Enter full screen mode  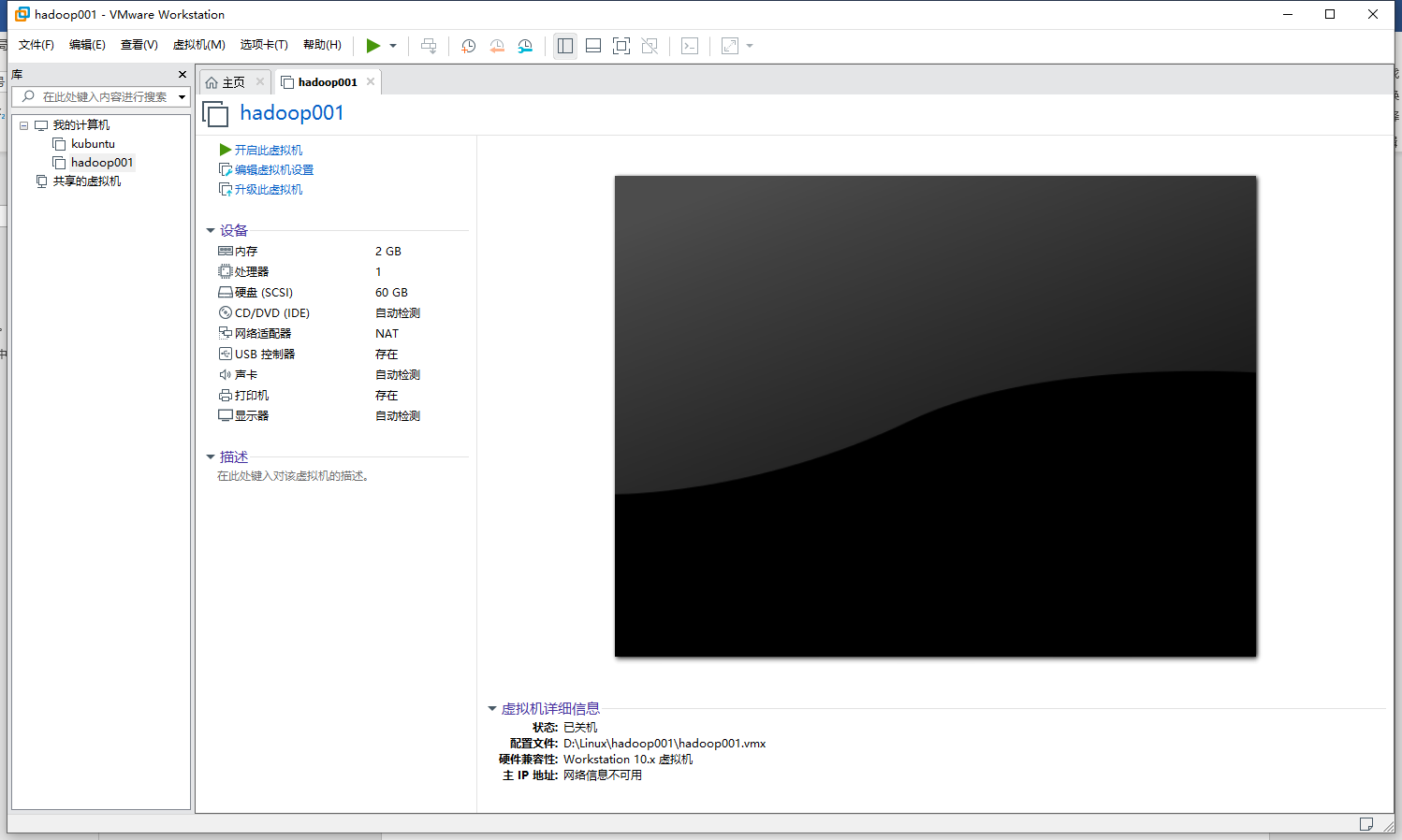click(x=621, y=46)
